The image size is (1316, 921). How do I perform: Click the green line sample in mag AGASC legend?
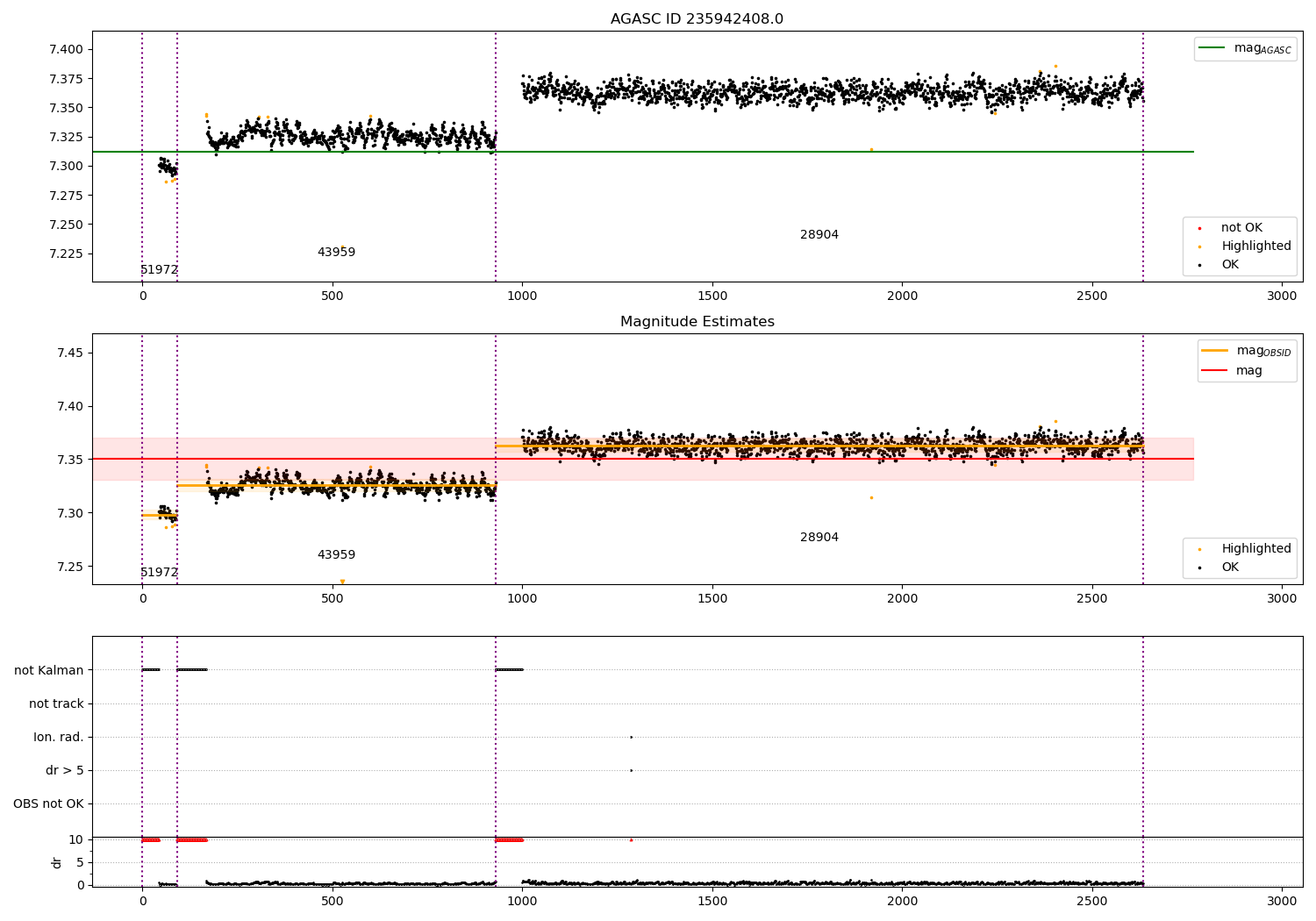click(1212, 48)
